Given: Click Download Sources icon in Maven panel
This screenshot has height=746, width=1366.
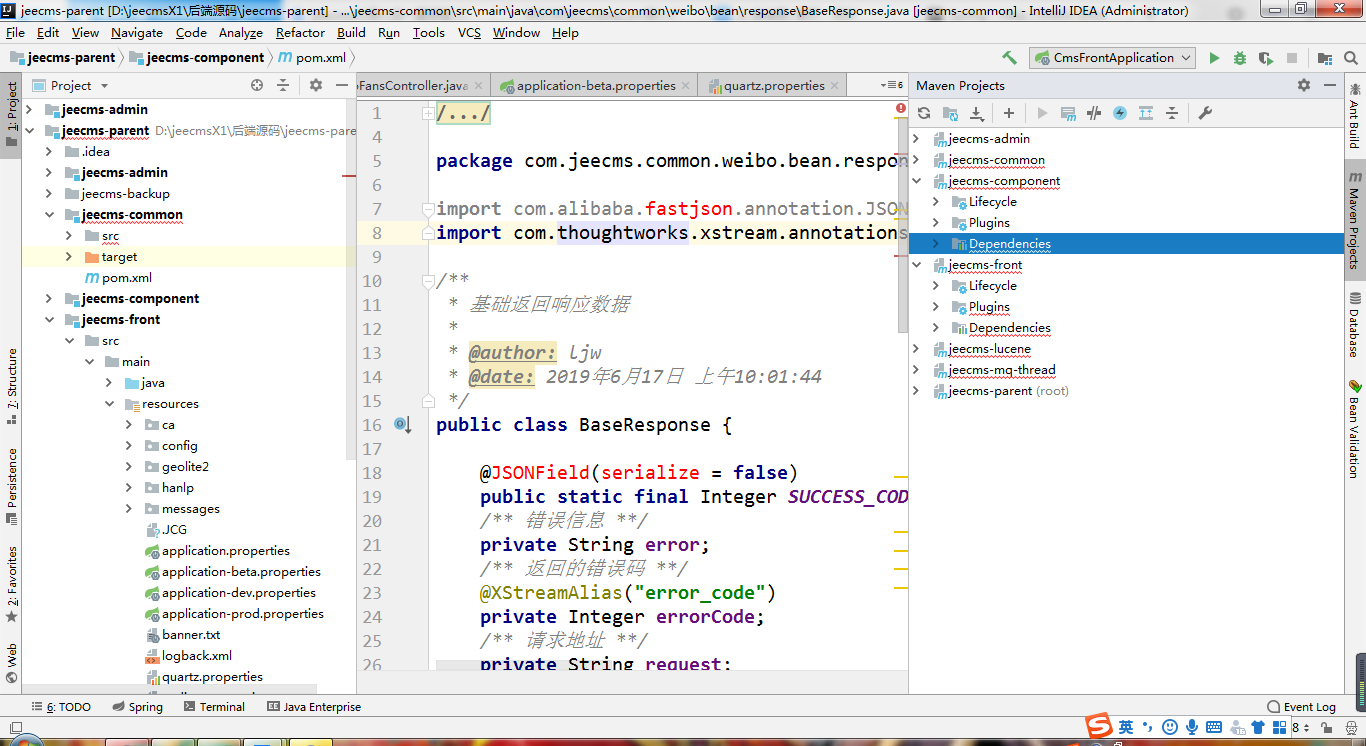Looking at the screenshot, I should [977, 113].
